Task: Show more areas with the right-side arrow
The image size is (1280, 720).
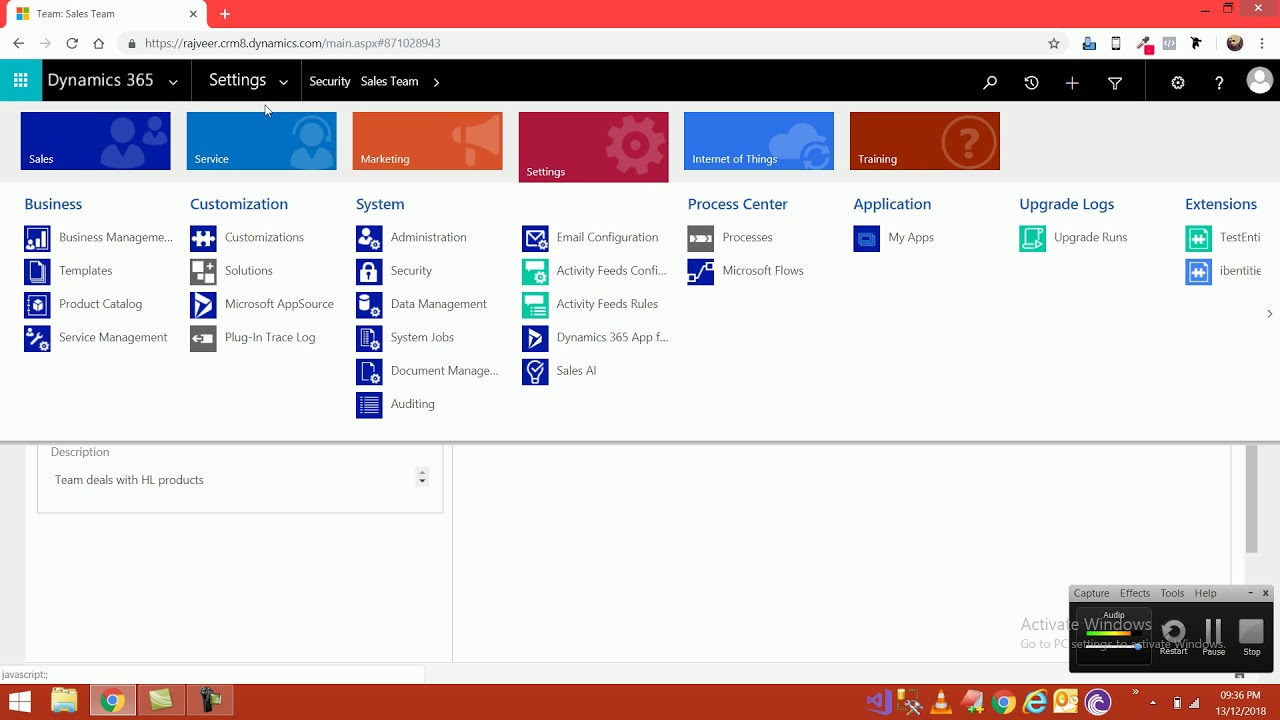Action: (1269, 314)
